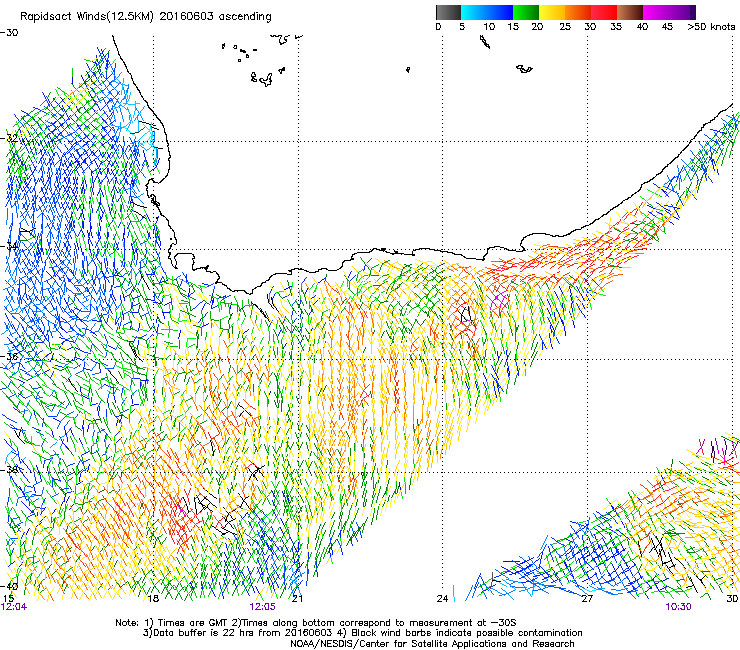Click the red 30-35 knots legend swatch
Screen dimensions: 740x650
(604, 12)
